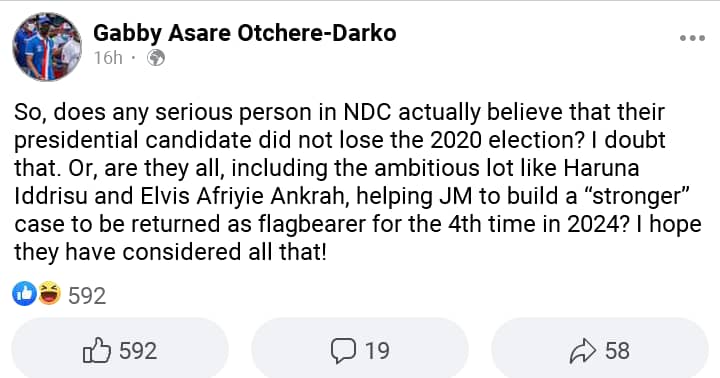This screenshot has height=378, width=720.
Task: Open Gabby Asare Otchere-Darko profile name link
Action: coord(244,34)
